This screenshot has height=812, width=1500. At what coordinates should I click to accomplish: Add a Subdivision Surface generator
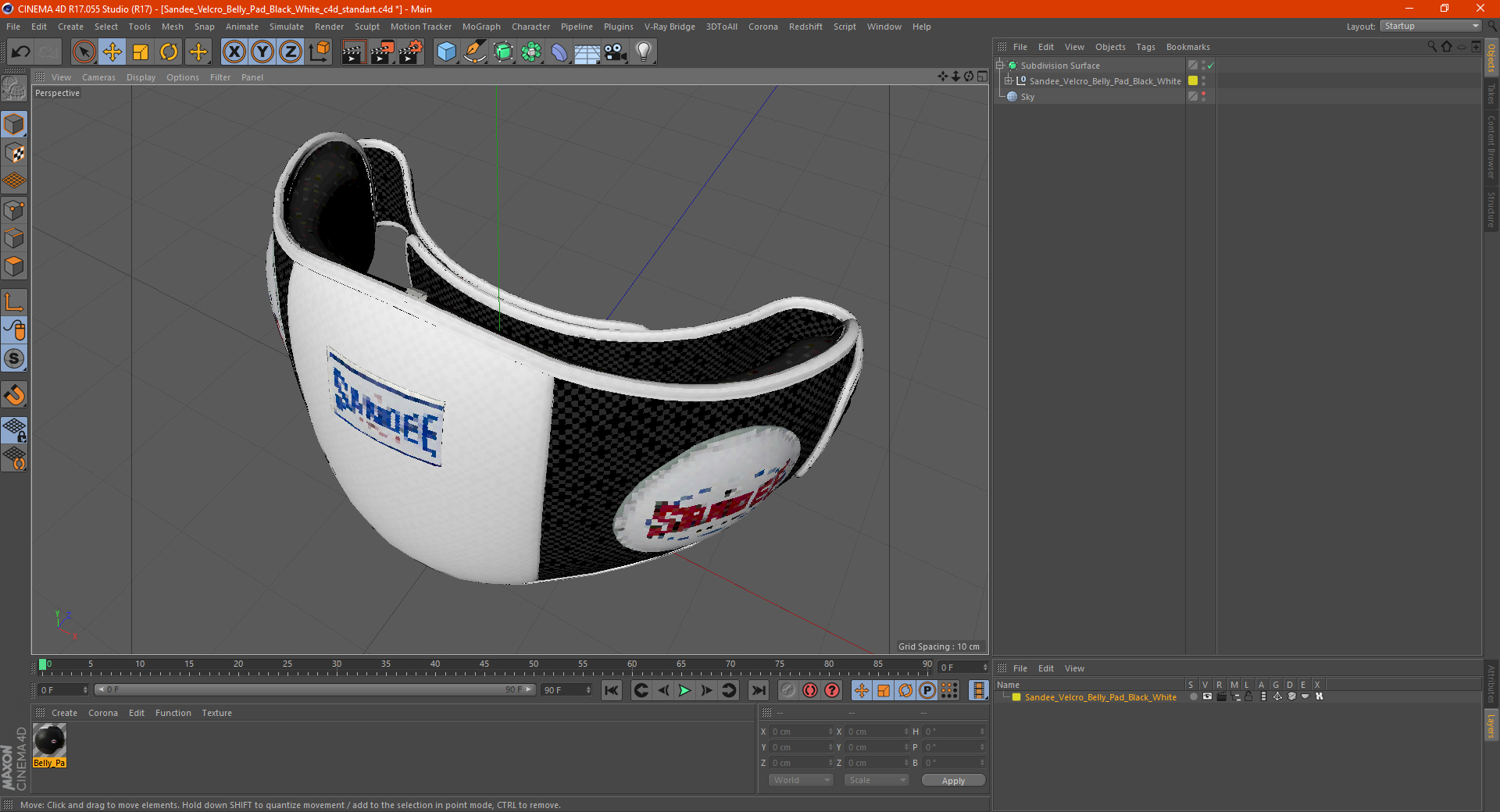[x=503, y=52]
